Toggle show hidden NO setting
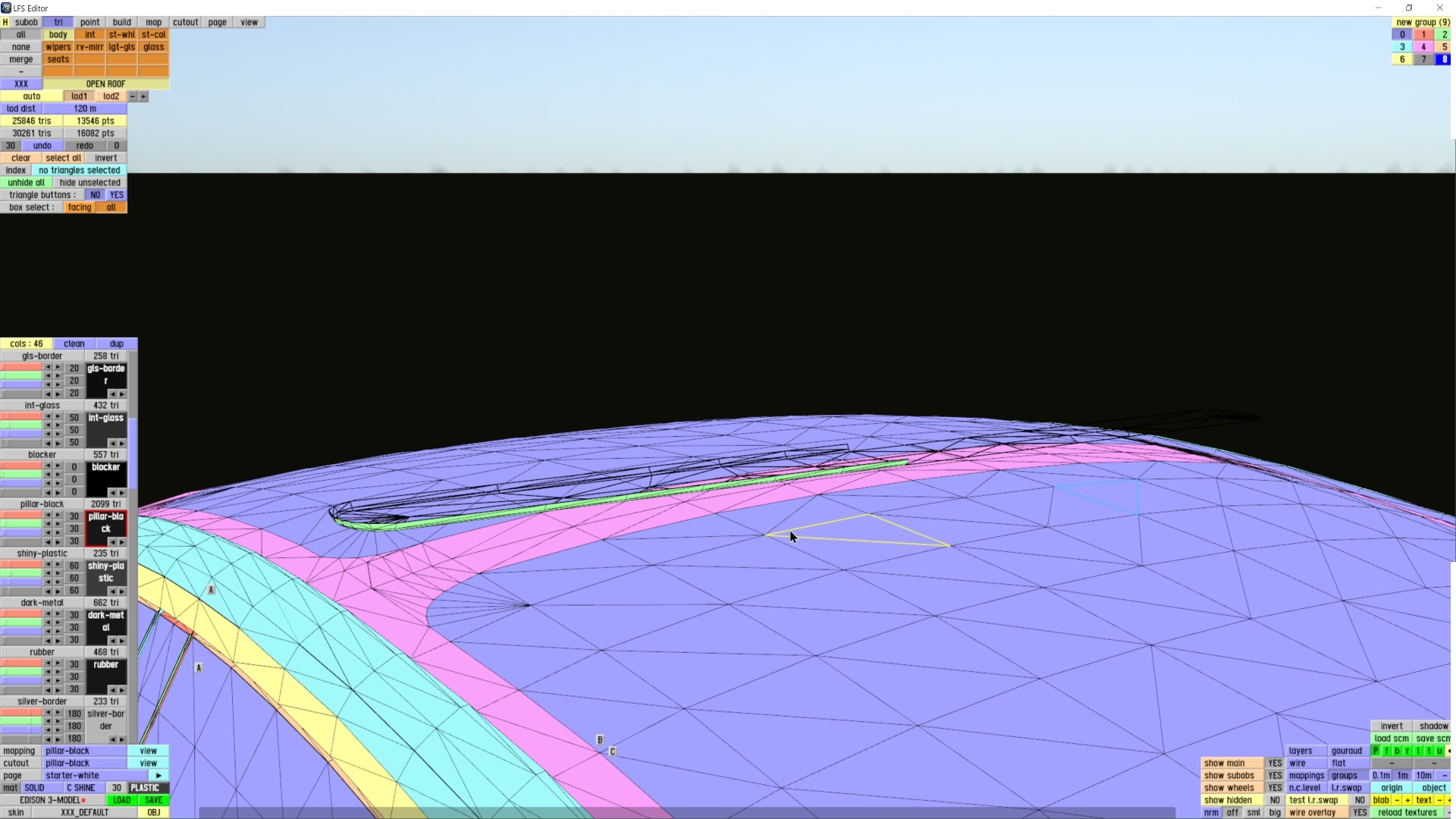1456x819 pixels. pos(1275,800)
